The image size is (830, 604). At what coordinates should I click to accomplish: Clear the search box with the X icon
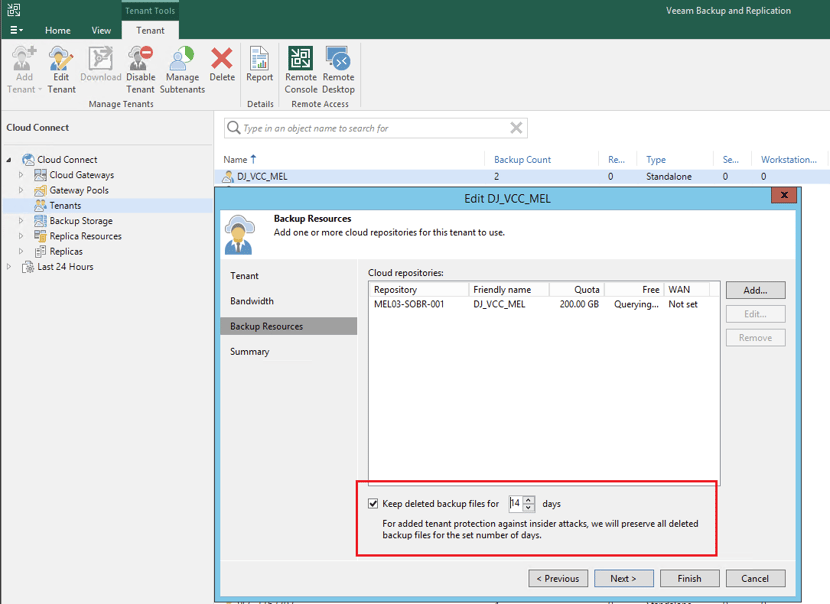click(x=516, y=128)
